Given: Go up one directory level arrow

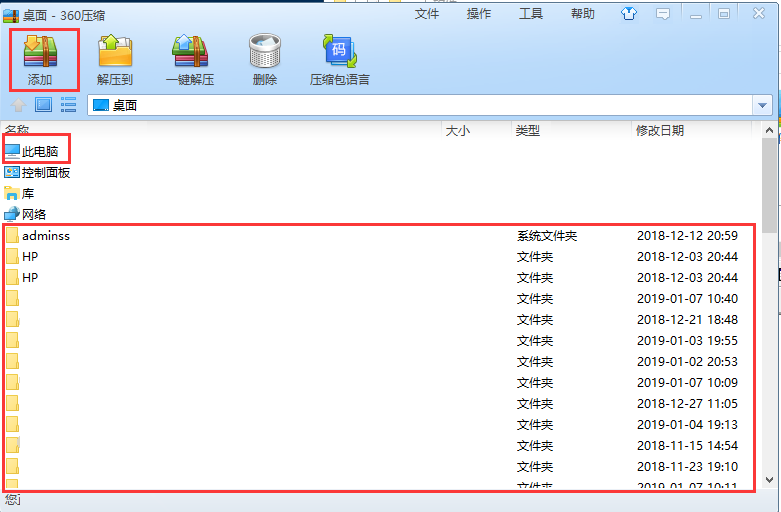Looking at the screenshot, I should [x=18, y=105].
